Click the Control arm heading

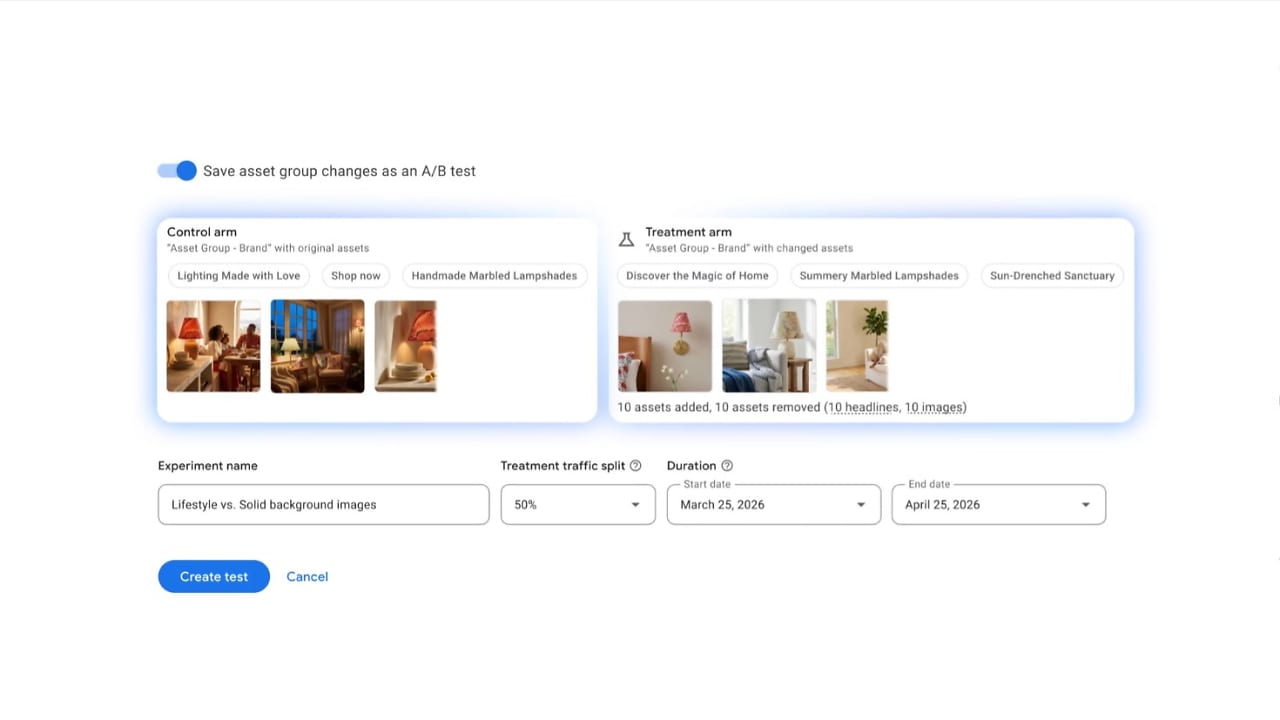point(202,232)
